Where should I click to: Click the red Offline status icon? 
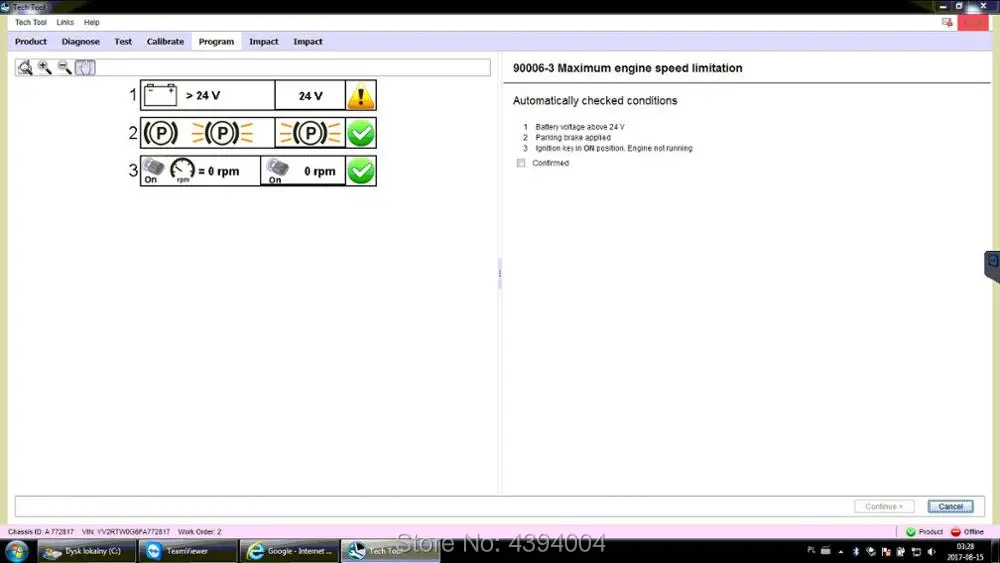tap(955, 532)
